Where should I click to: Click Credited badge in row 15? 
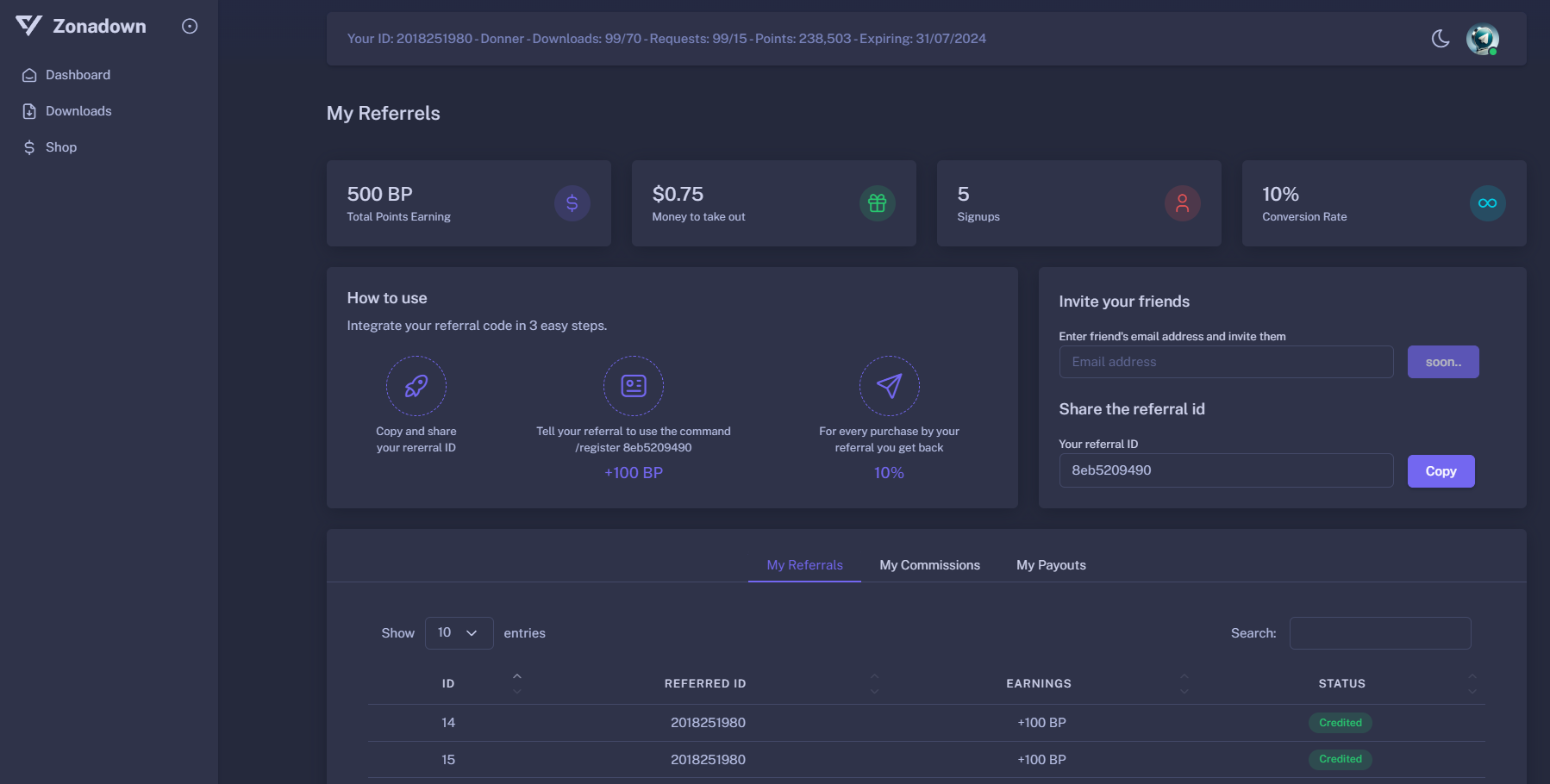[x=1341, y=759]
